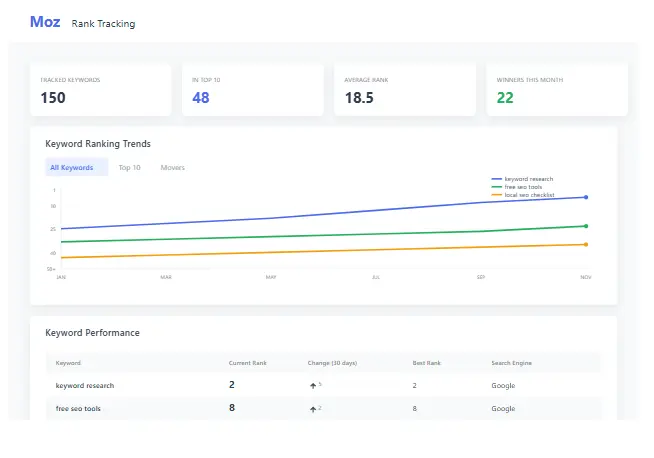Click the Keyword column header
654x458 pixels.
tap(68, 363)
